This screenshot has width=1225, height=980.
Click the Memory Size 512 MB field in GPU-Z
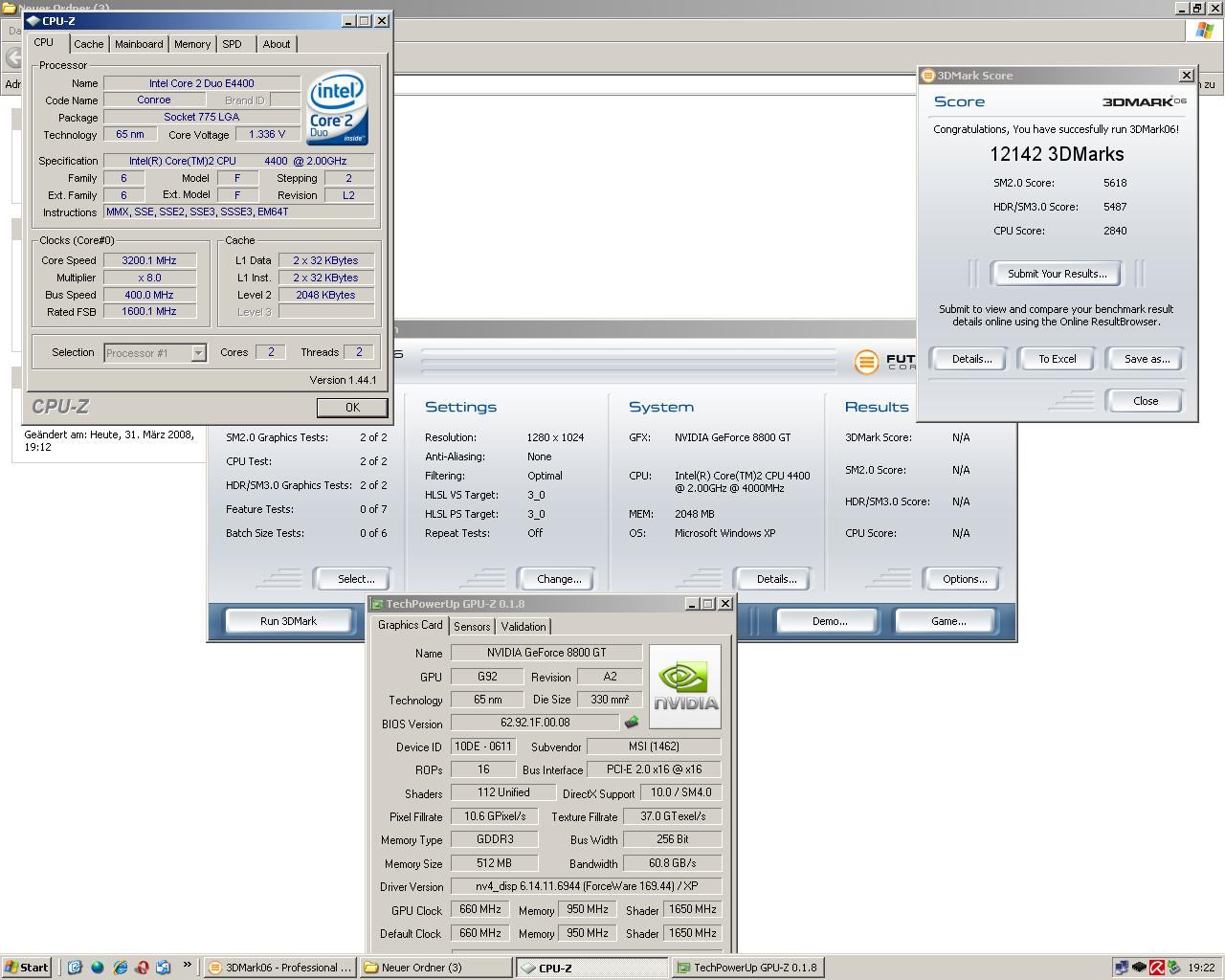coord(494,862)
